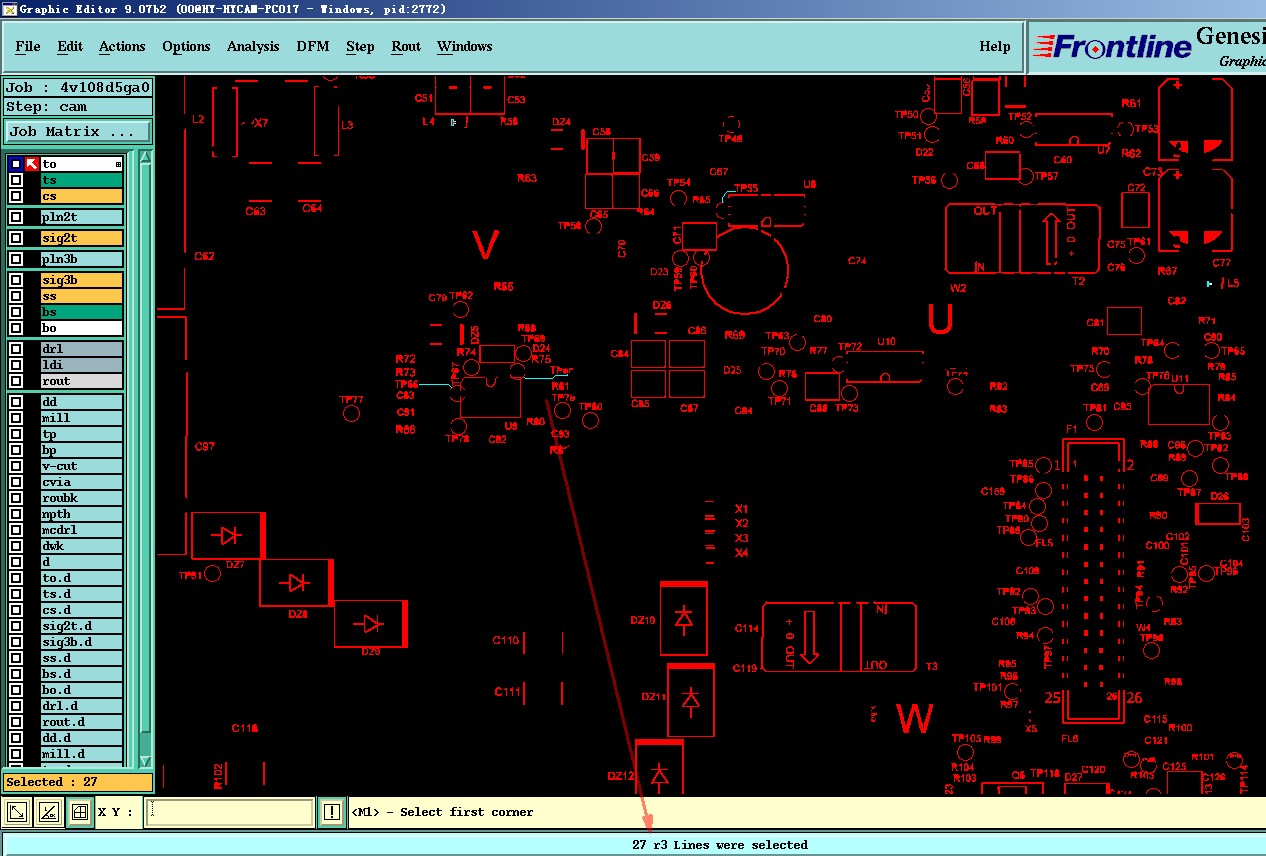Click the angle/measure coordinate mode icon
Image resolution: width=1266 pixels, height=856 pixels.
[49, 812]
